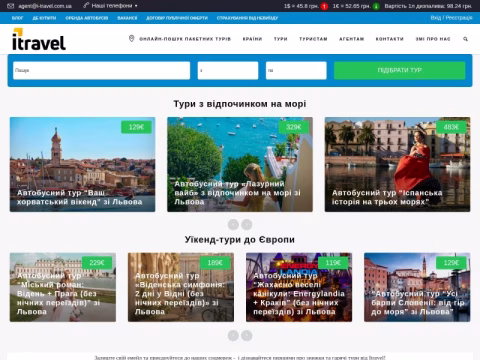Click the itravel logo
The image size is (480, 360).
[x=39, y=39]
